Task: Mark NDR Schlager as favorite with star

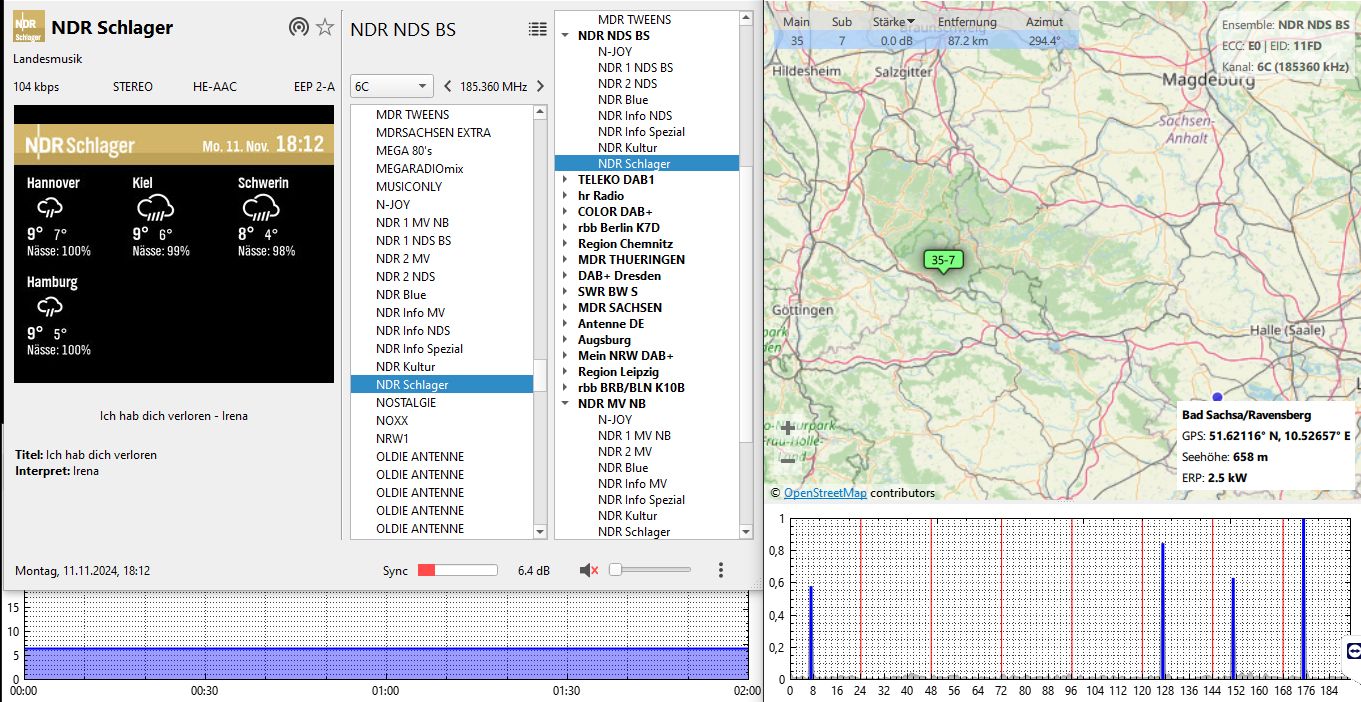Action: (x=325, y=28)
